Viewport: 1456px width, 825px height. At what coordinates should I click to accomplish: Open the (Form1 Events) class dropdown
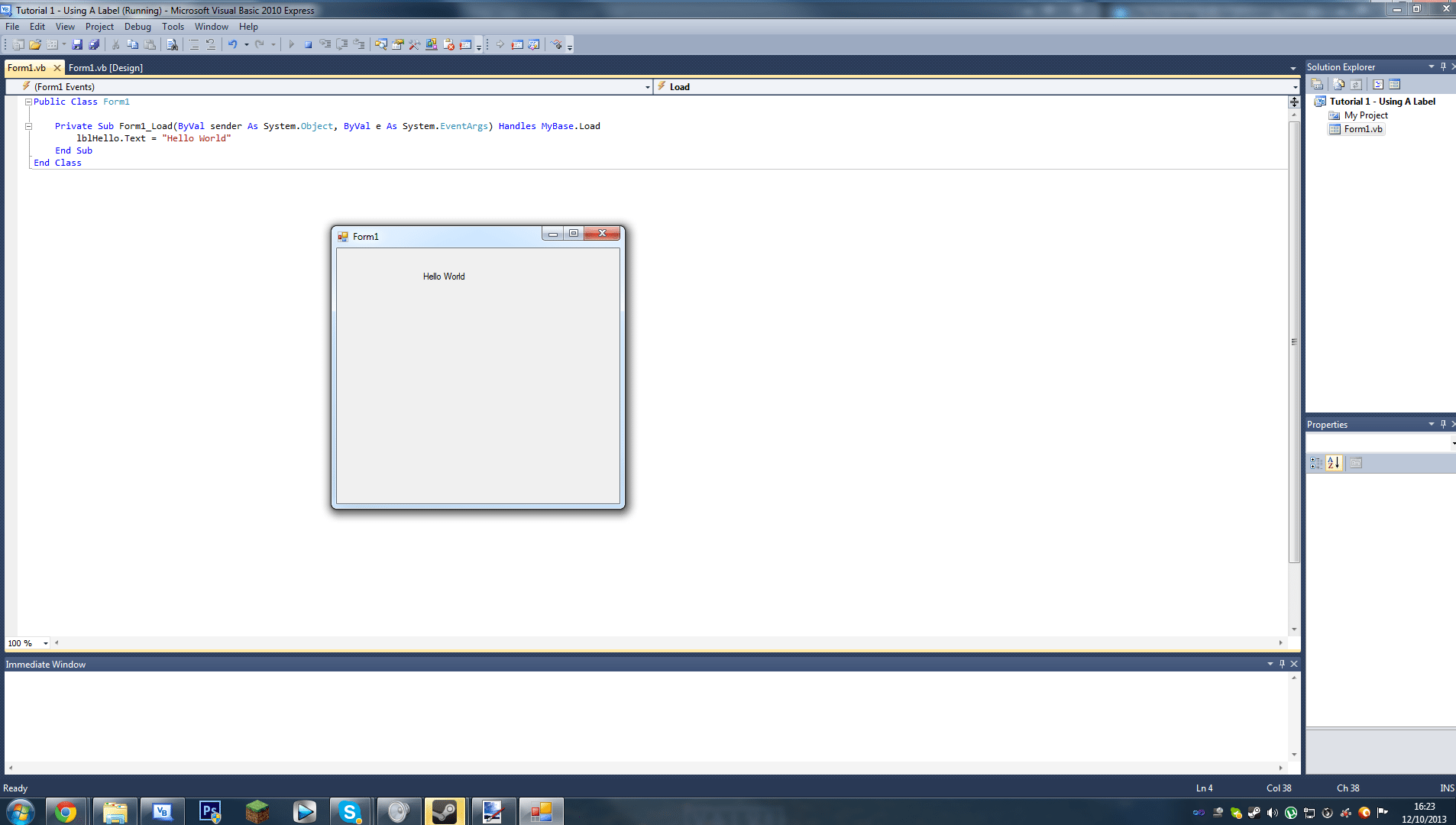tap(647, 87)
